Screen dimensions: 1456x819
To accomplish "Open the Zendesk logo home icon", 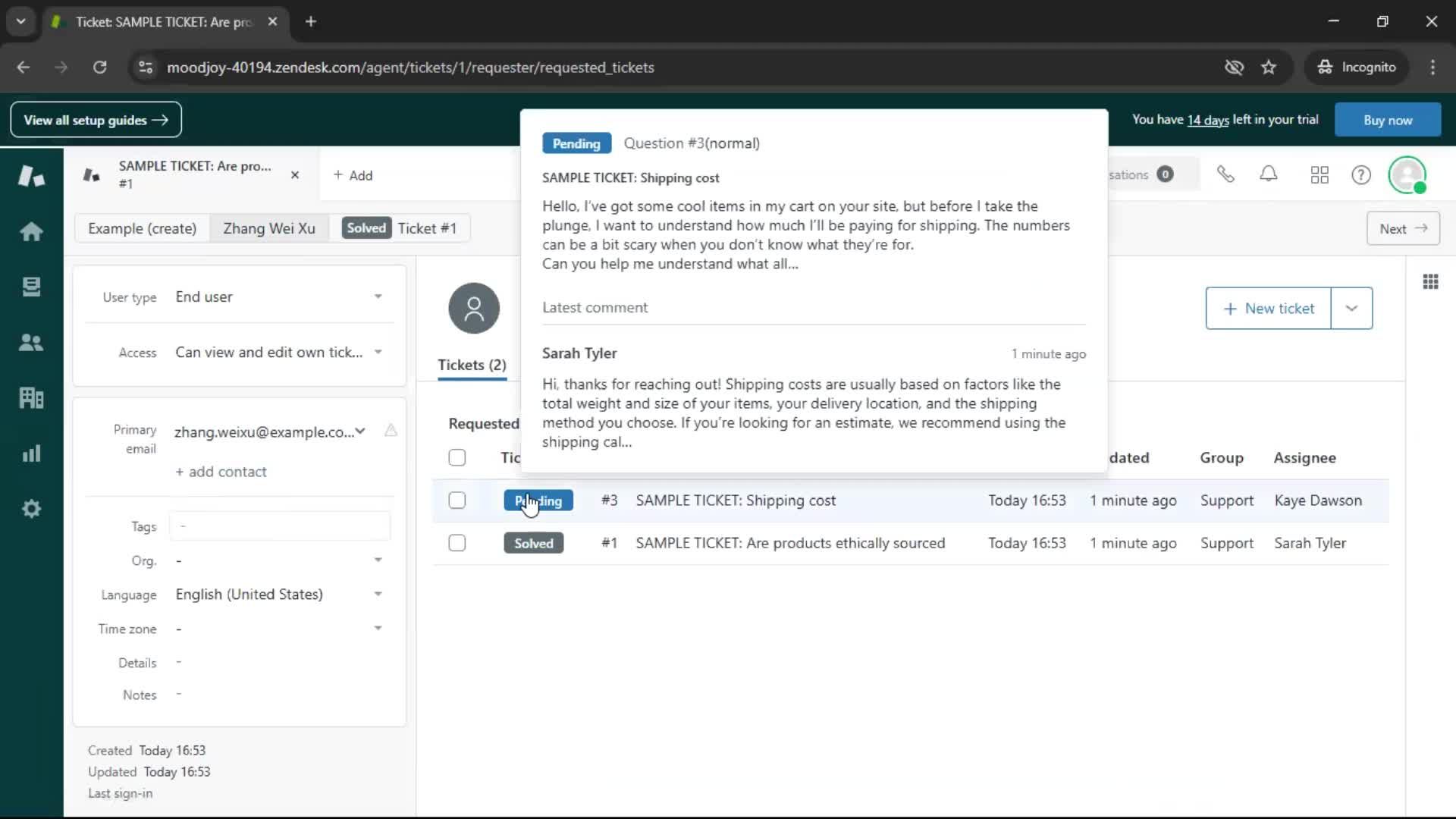I will pos(31,176).
